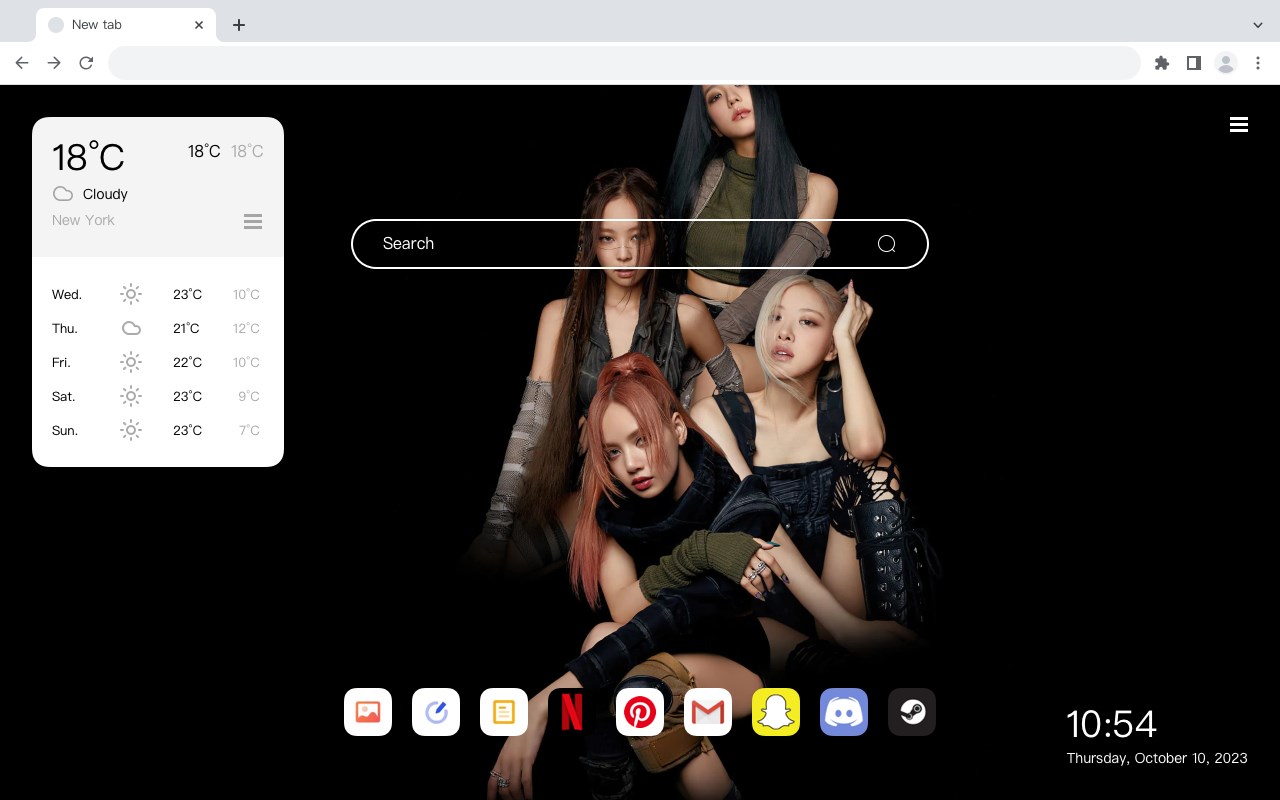The width and height of the screenshot is (1280, 800).
Task: Click the New York location label
Action: coord(83,220)
